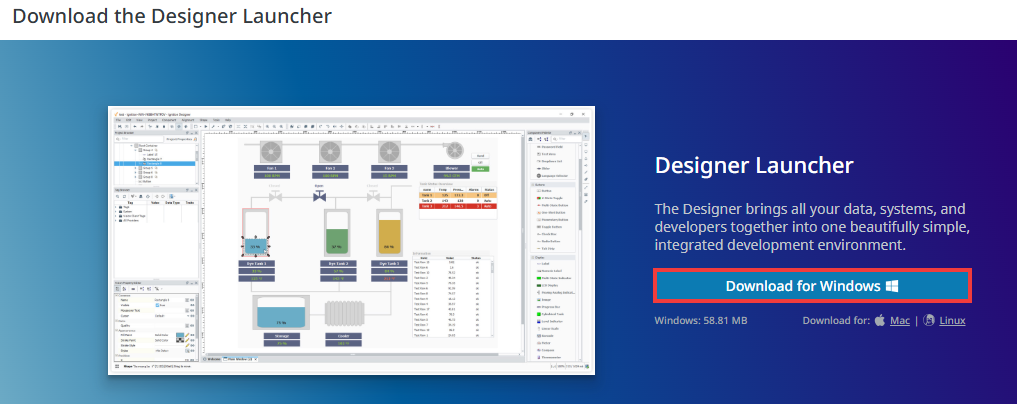The height and width of the screenshot is (404, 1017).
Task: Select the Cooler coil graphic
Action: coord(342,314)
